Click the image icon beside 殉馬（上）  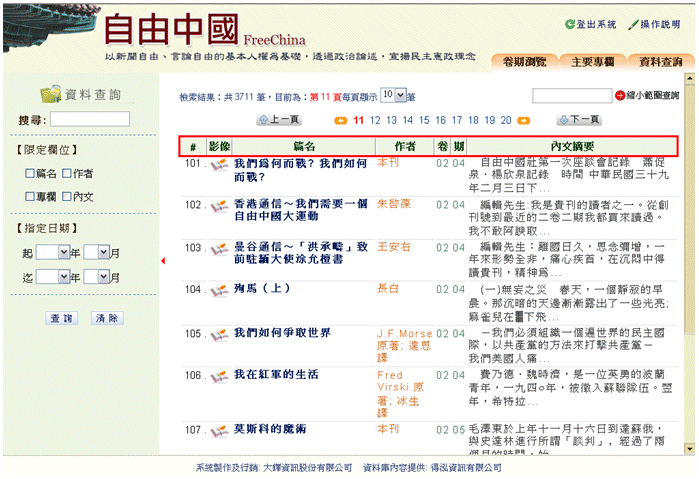click(218, 291)
